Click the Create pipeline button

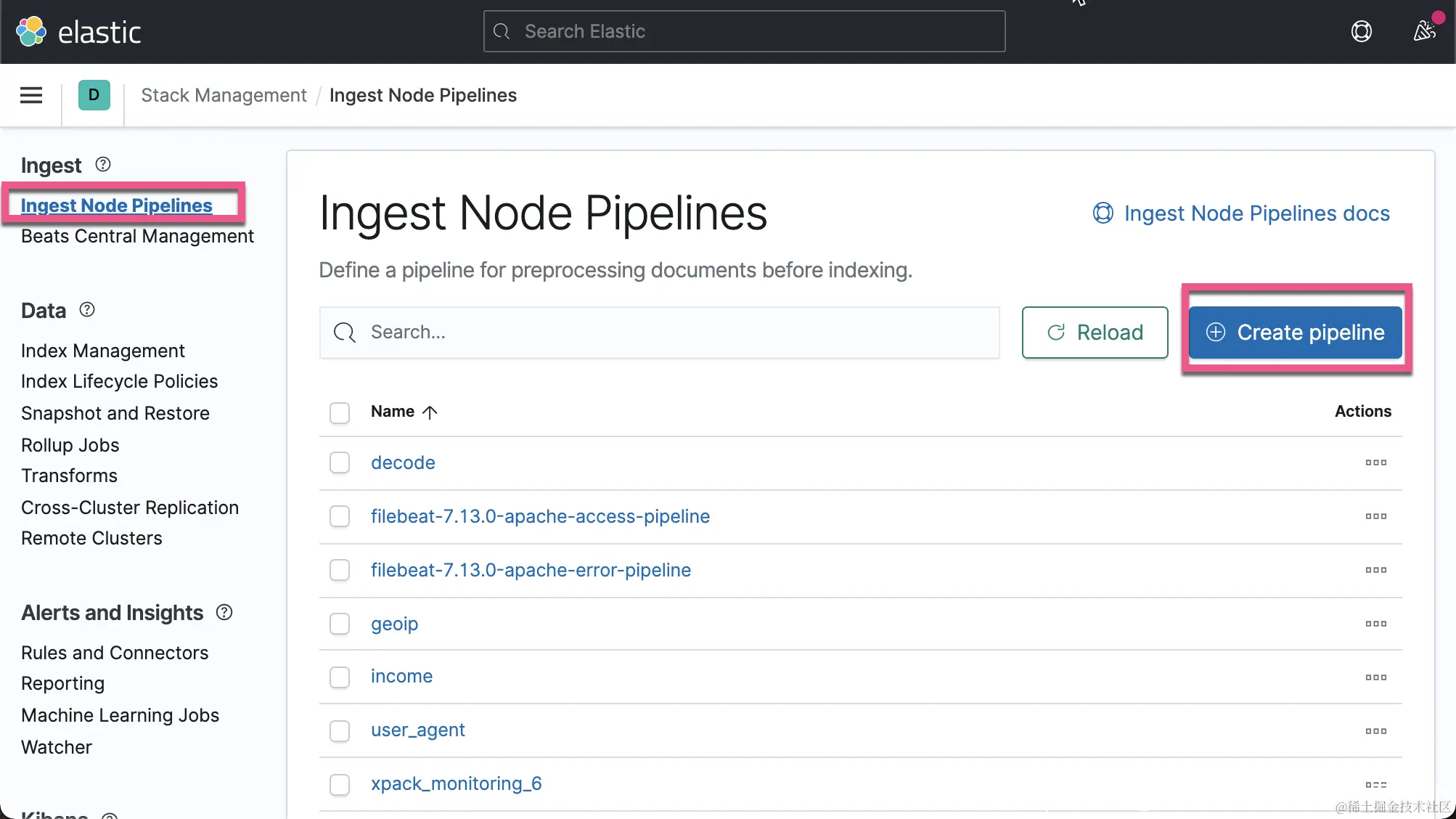(x=1296, y=333)
